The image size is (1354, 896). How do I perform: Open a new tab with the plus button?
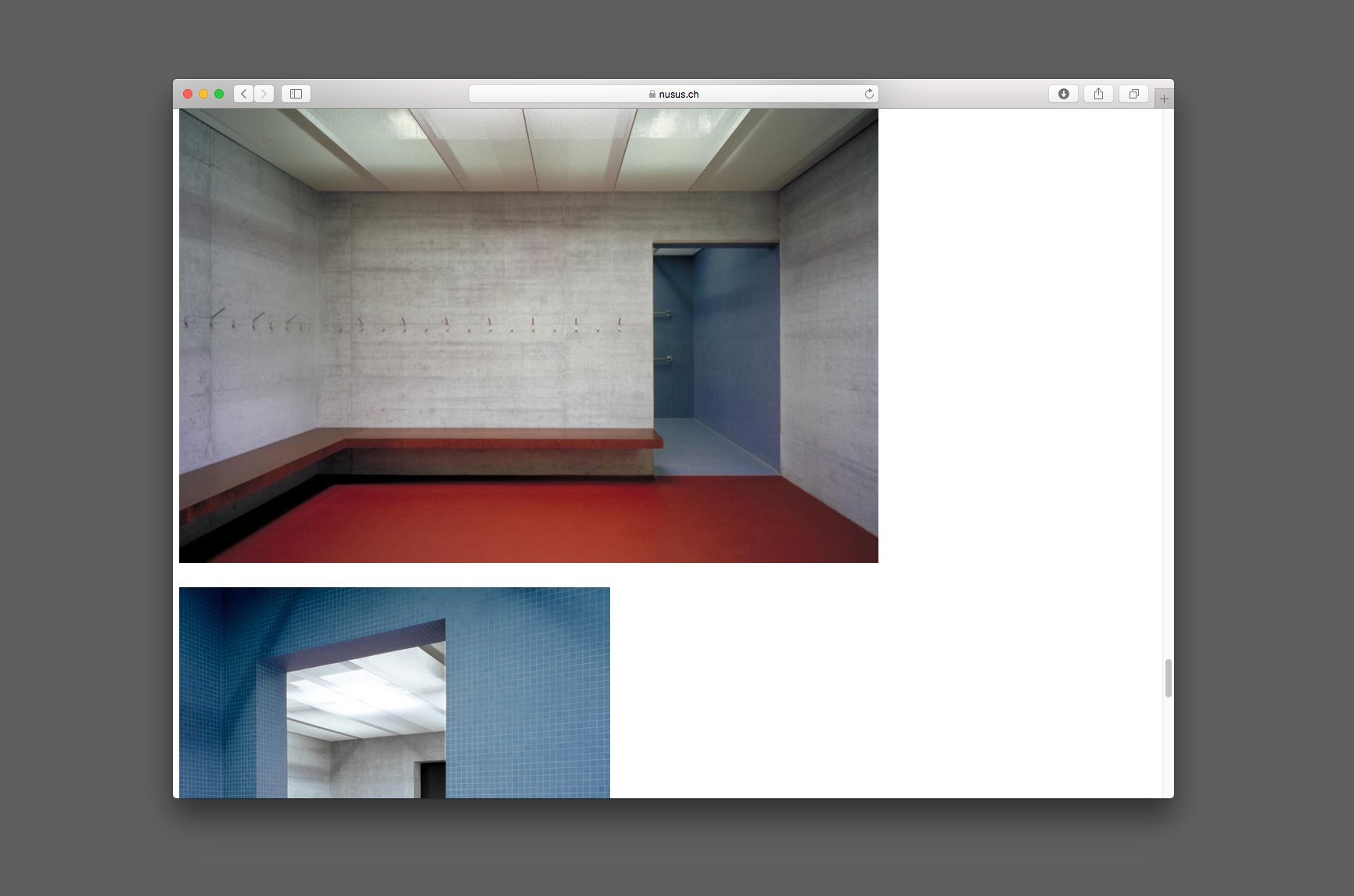1164,99
